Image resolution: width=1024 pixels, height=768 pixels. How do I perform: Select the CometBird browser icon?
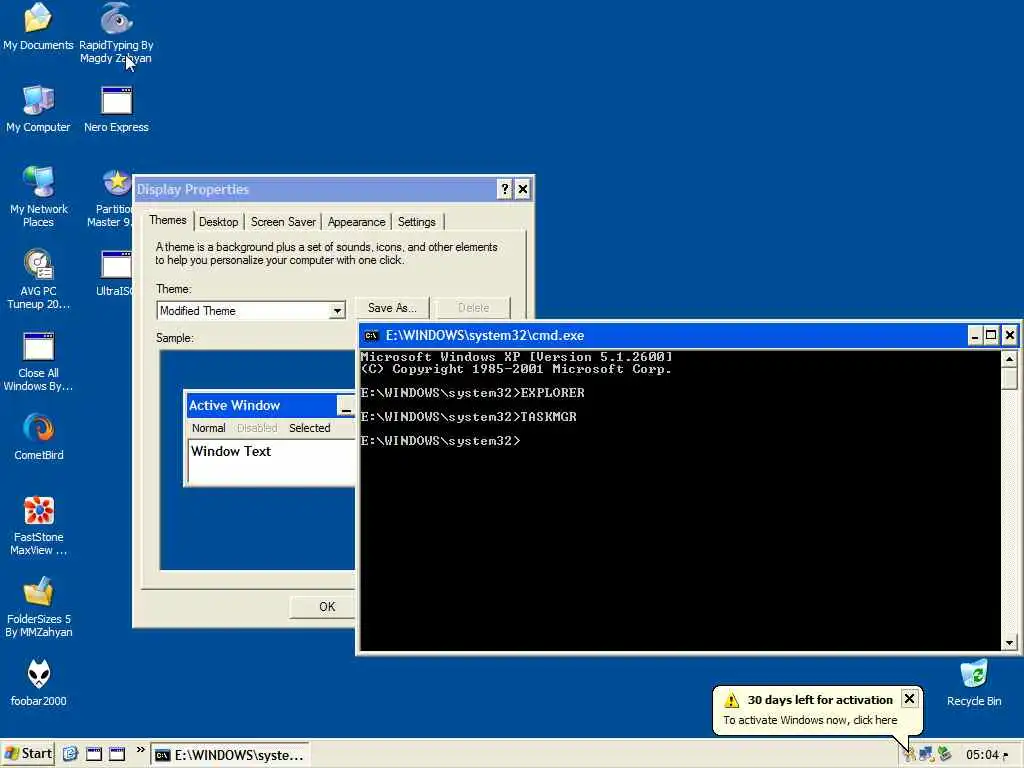click(39, 436)
